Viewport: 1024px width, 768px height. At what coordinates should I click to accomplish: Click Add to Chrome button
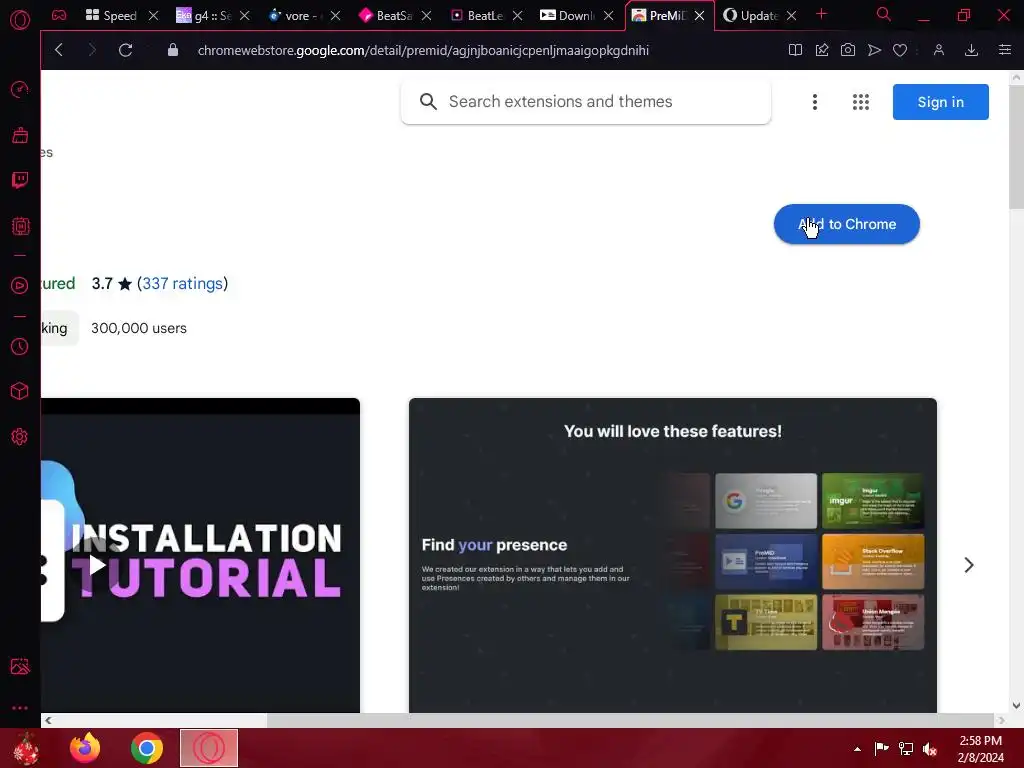click(846, 224)
